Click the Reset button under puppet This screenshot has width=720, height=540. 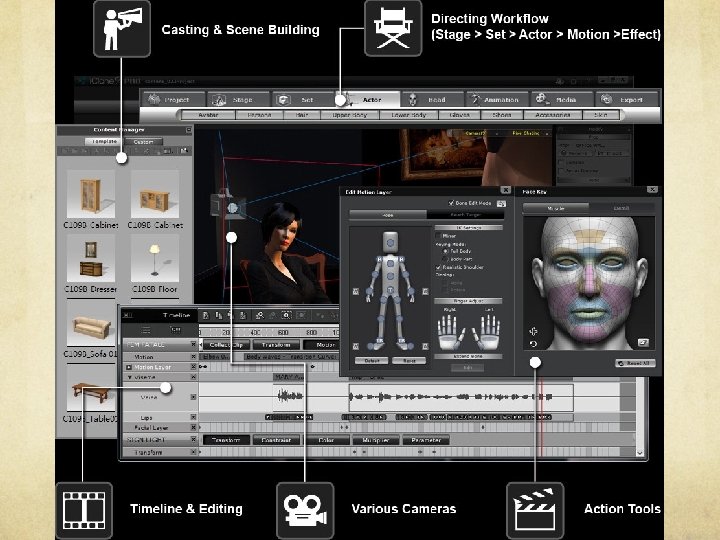(407, 360)
